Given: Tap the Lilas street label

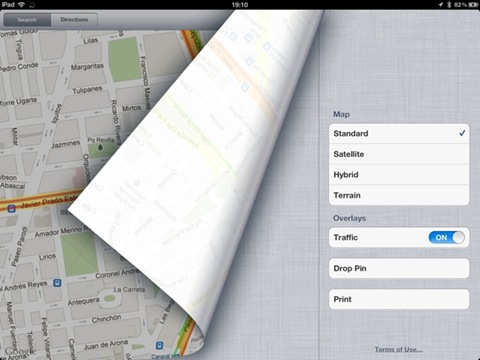Looking at the screenshot, I should click(x=90, y=41).
